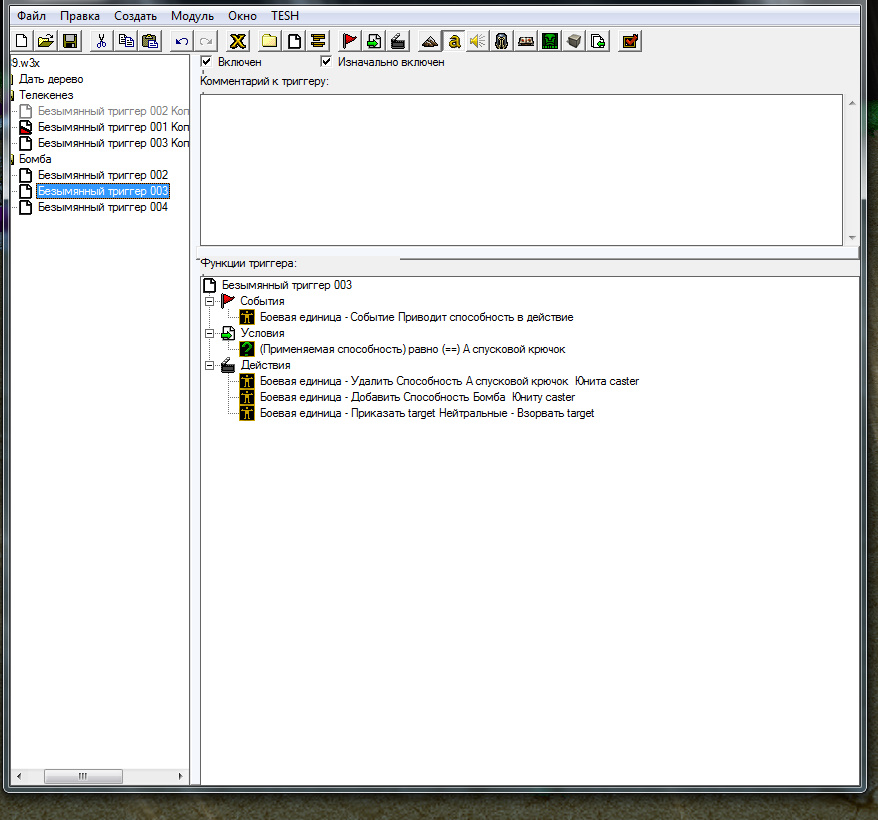Open the Object Manager cube icon

point(574,41)
